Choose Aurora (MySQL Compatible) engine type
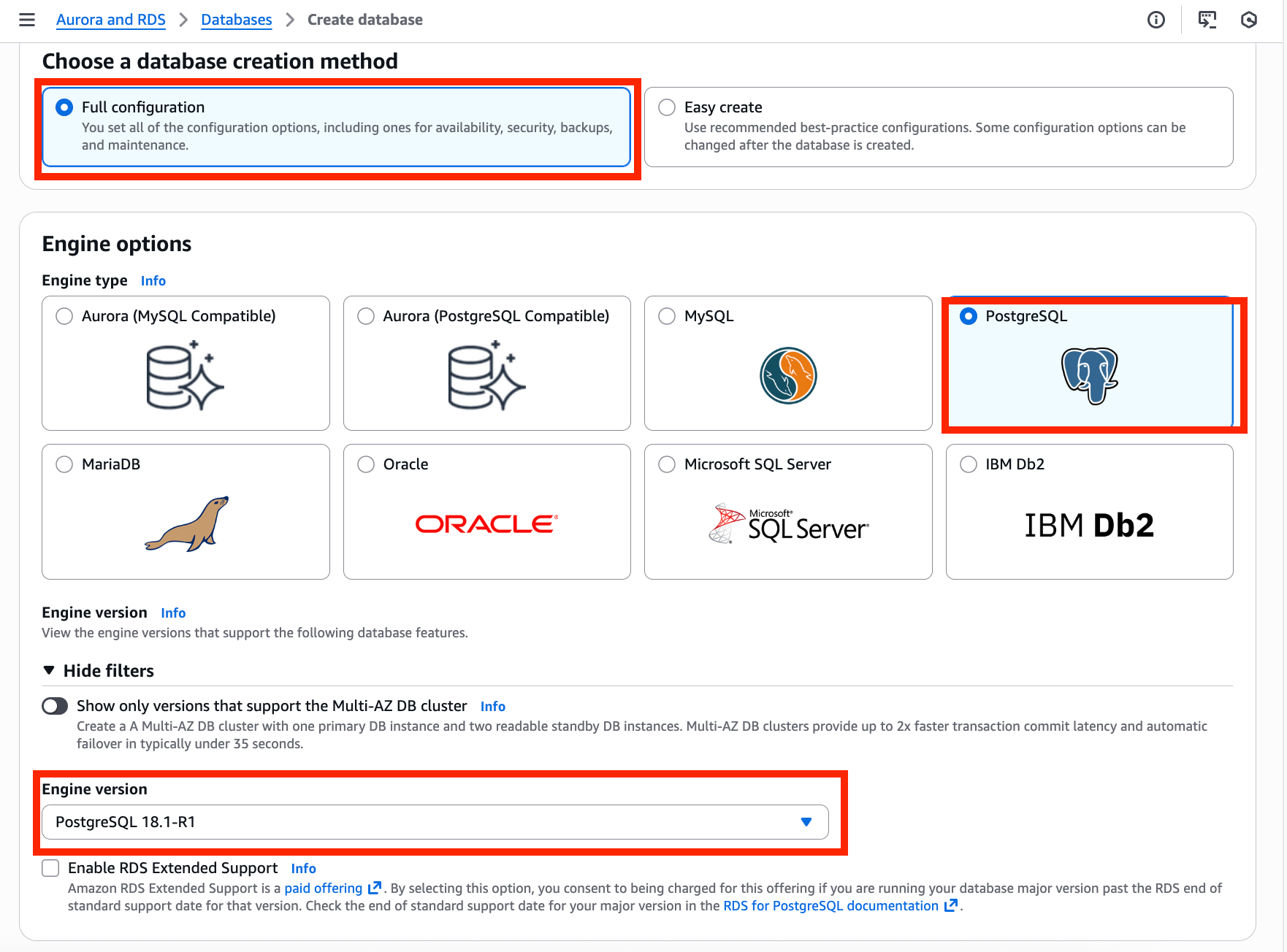Screen dimensions: 1287x952 pos(64,316)
